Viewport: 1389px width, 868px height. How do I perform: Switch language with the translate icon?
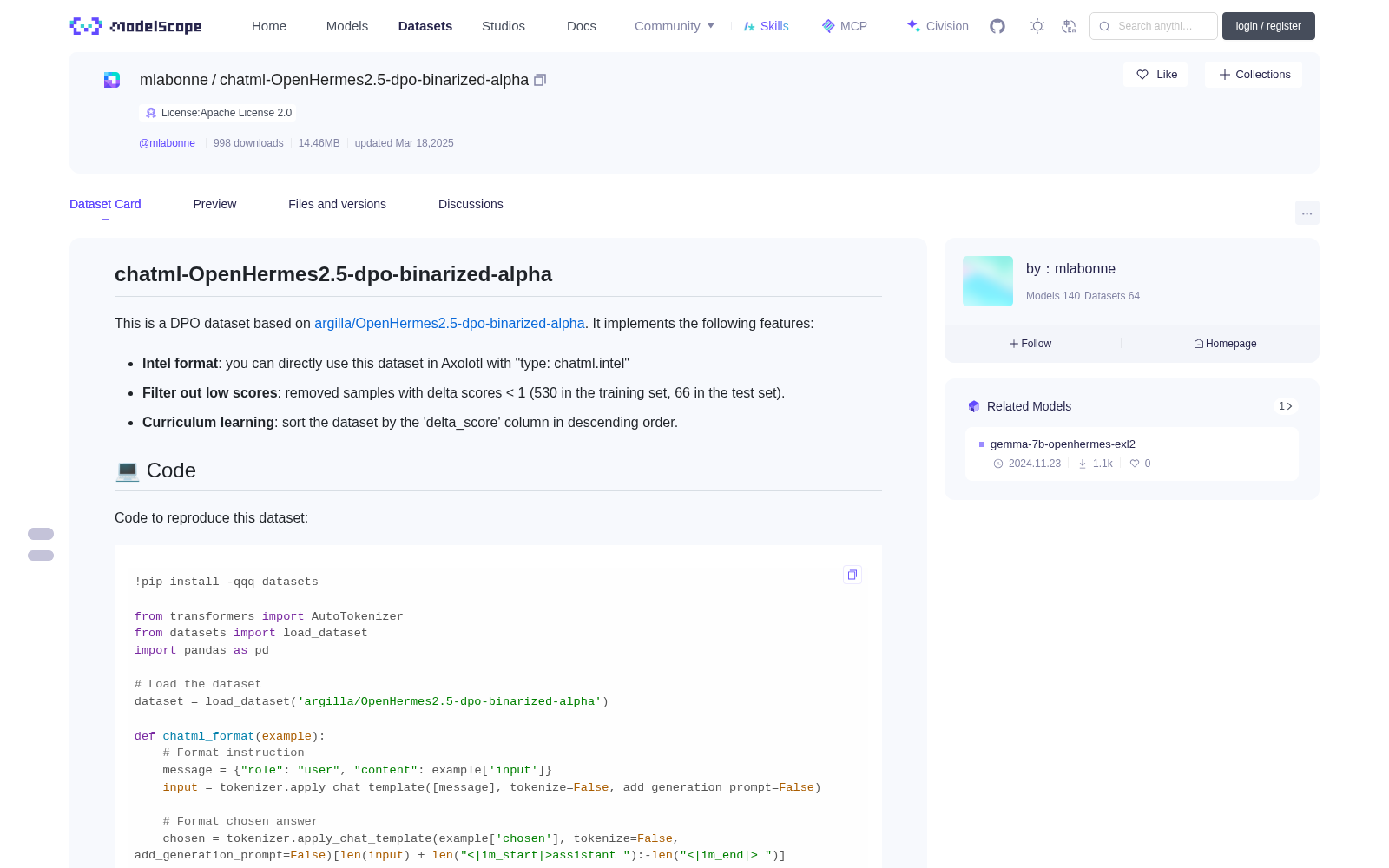click(x=1070, y=26)
